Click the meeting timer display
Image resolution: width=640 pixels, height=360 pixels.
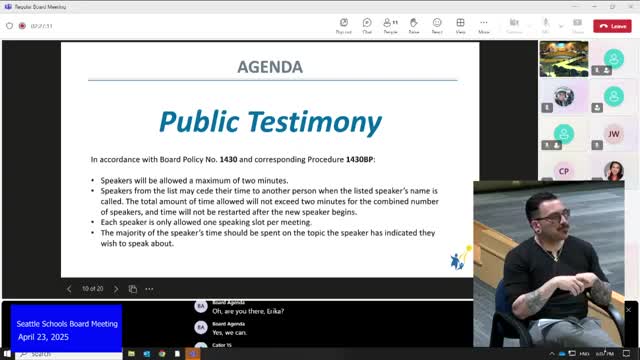coord(42,26)
